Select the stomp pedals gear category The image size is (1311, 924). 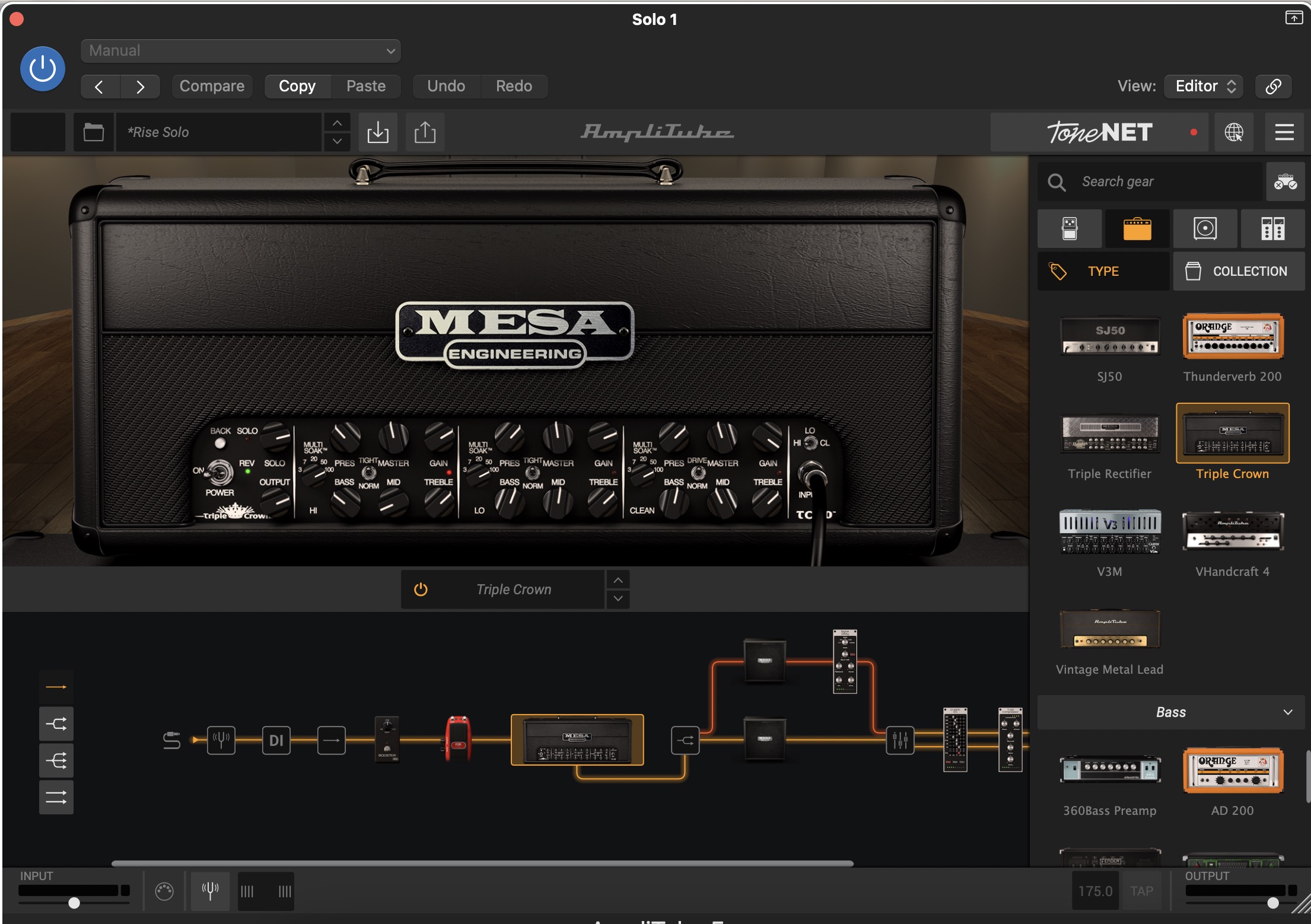click(x=1070, y=228)
